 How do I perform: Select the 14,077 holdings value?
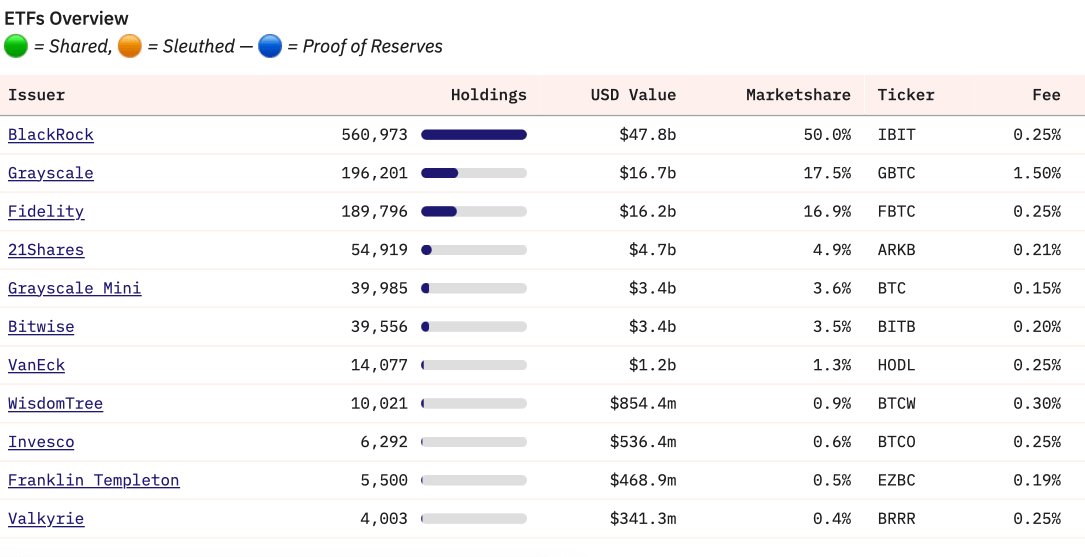pyautogui.click(x=379, y=365)
